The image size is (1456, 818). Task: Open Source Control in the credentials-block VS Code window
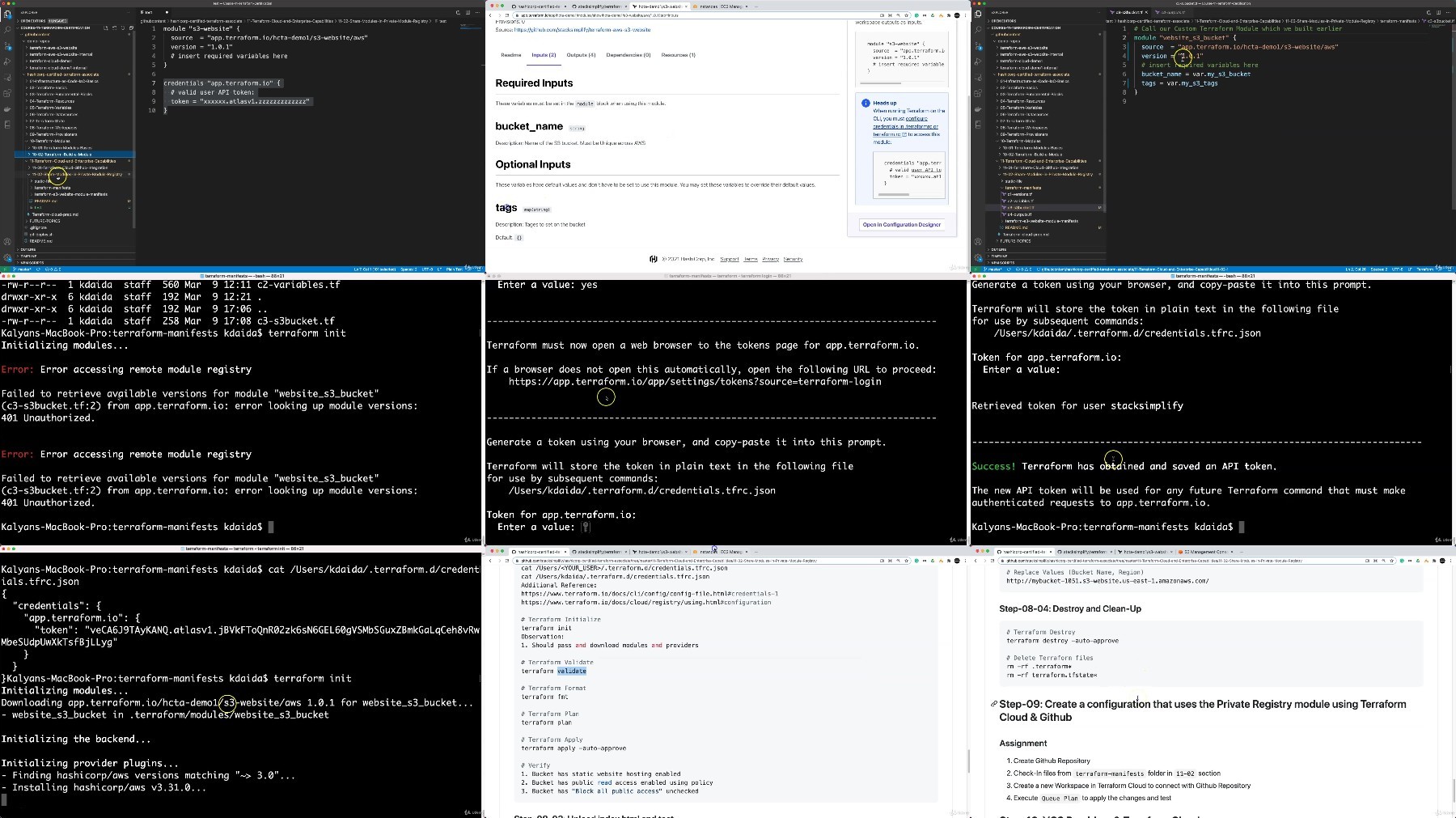click(x=7, y=45)
